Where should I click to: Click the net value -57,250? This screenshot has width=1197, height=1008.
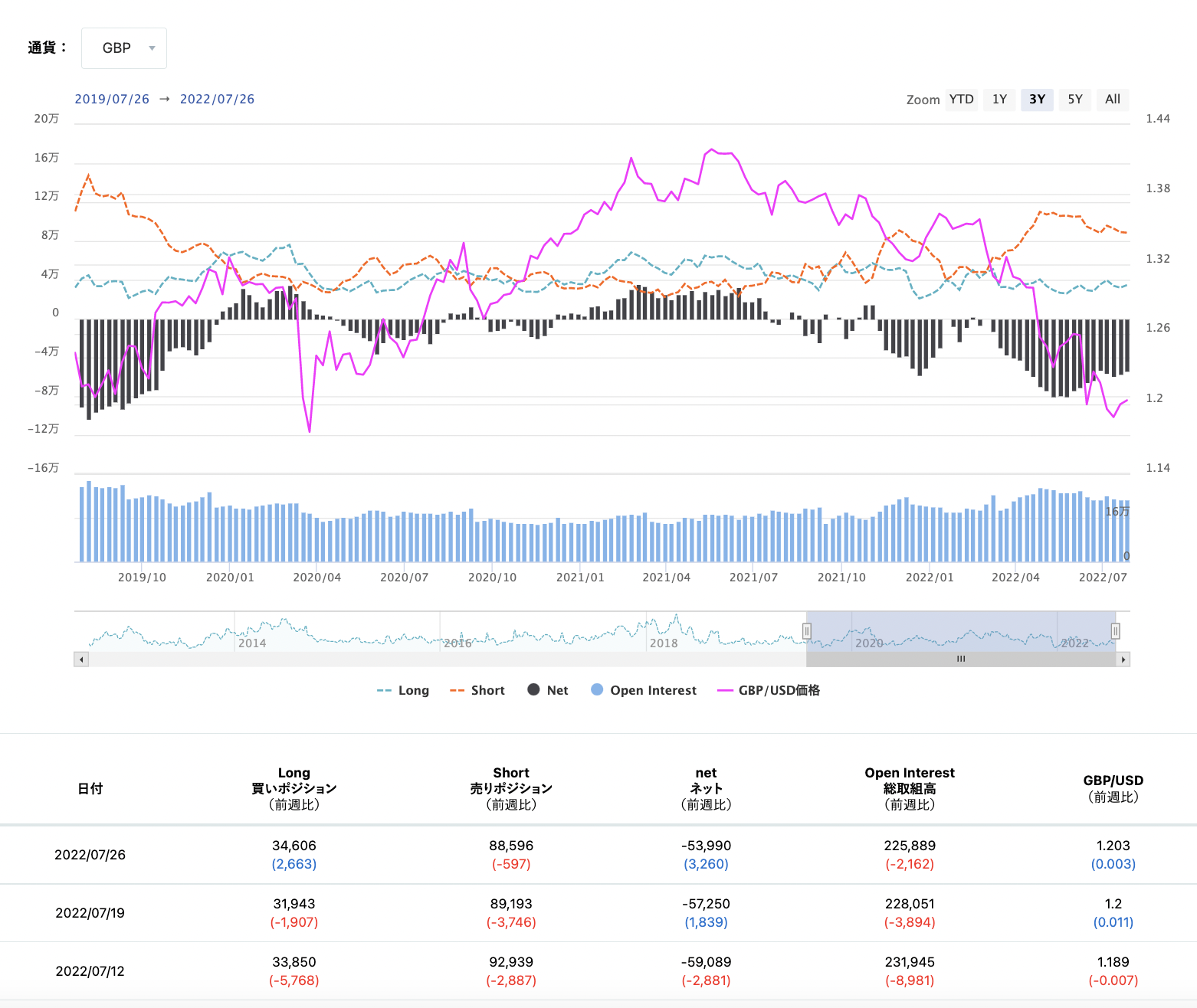707,904
